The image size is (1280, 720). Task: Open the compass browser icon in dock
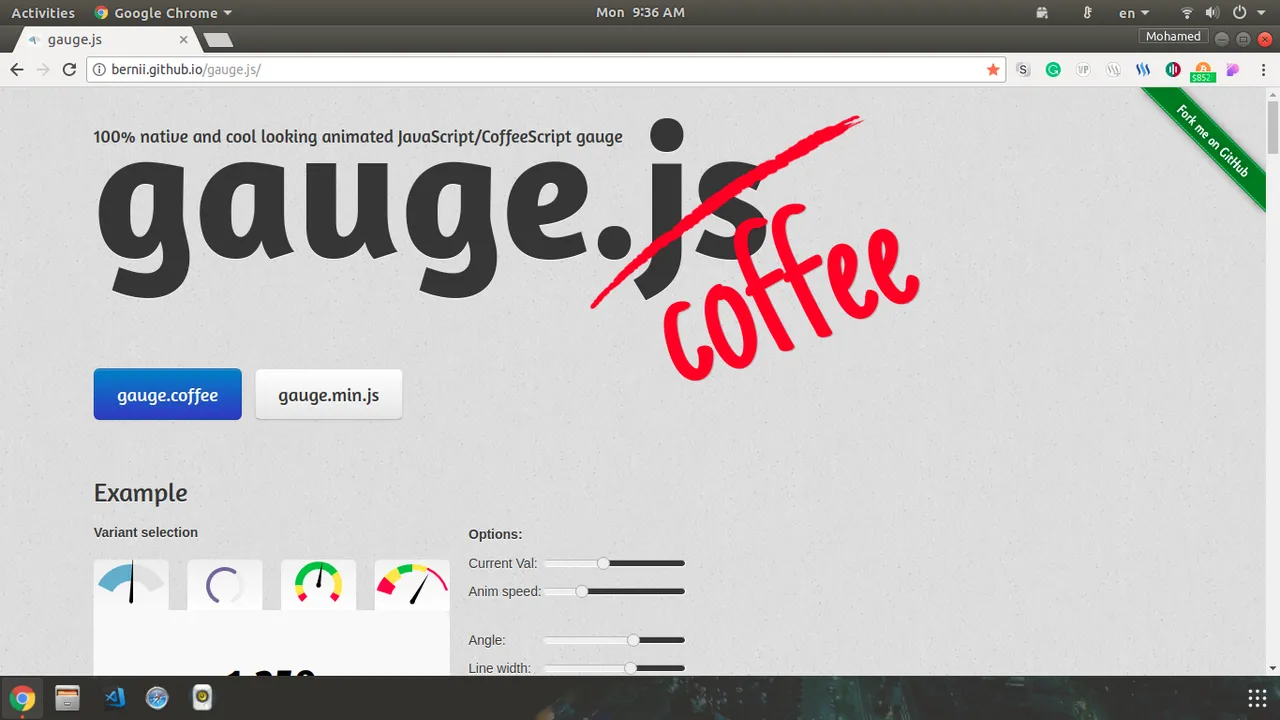point(157,698)
